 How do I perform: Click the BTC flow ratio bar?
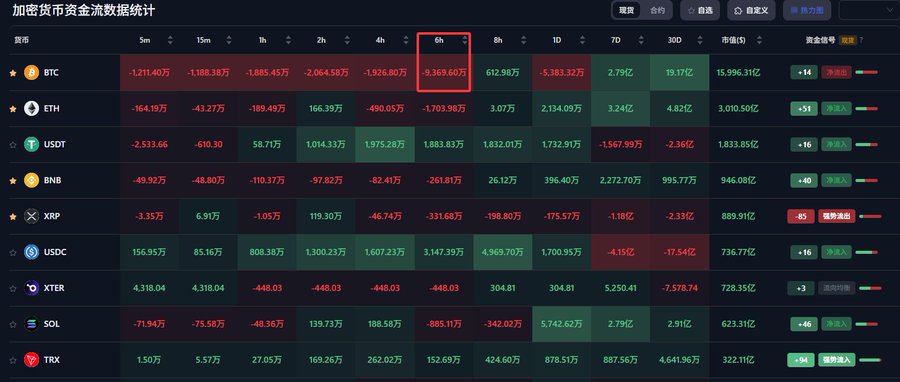point(866,72)
